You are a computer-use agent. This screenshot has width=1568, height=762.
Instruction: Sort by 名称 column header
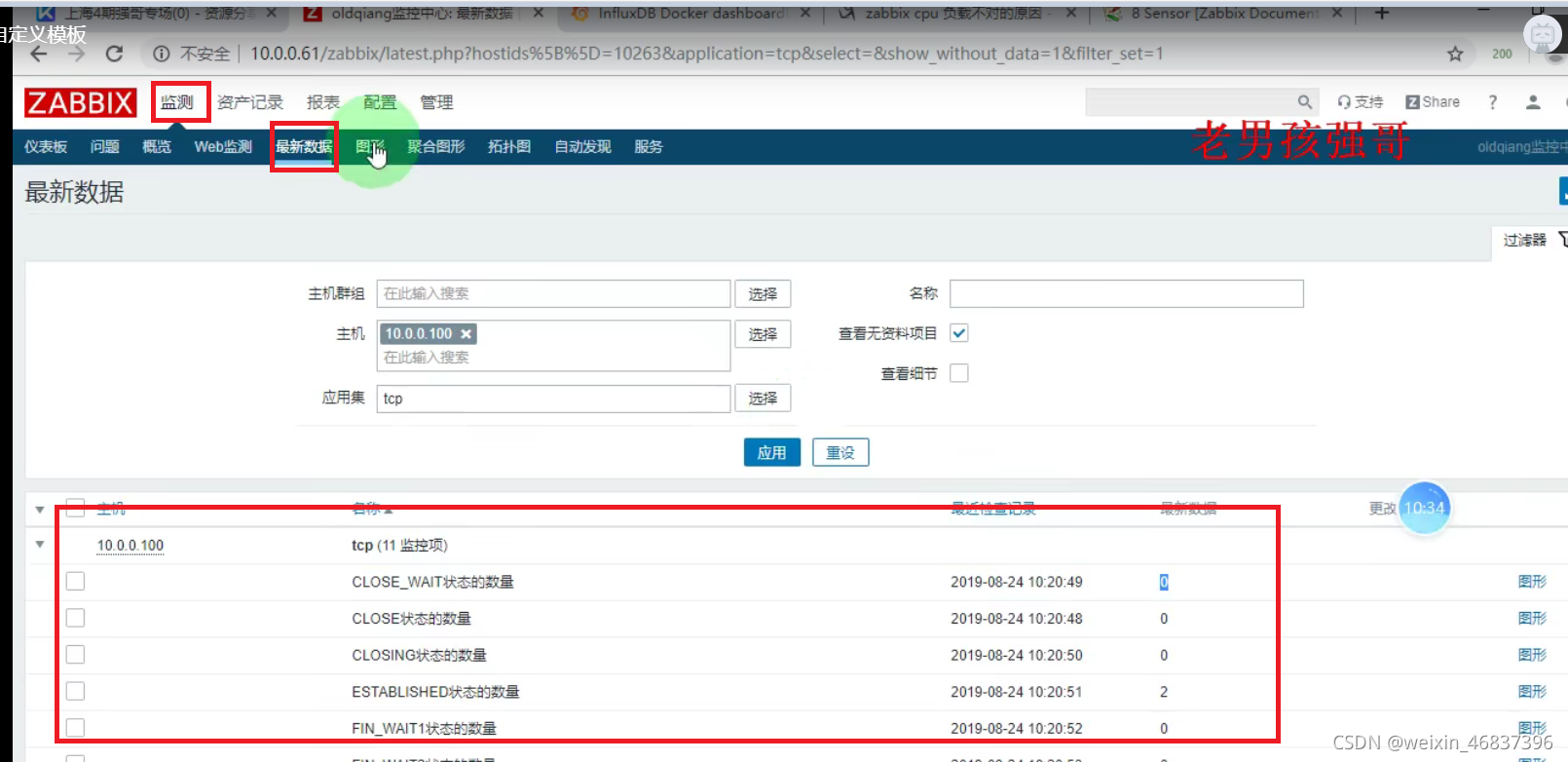372,509
